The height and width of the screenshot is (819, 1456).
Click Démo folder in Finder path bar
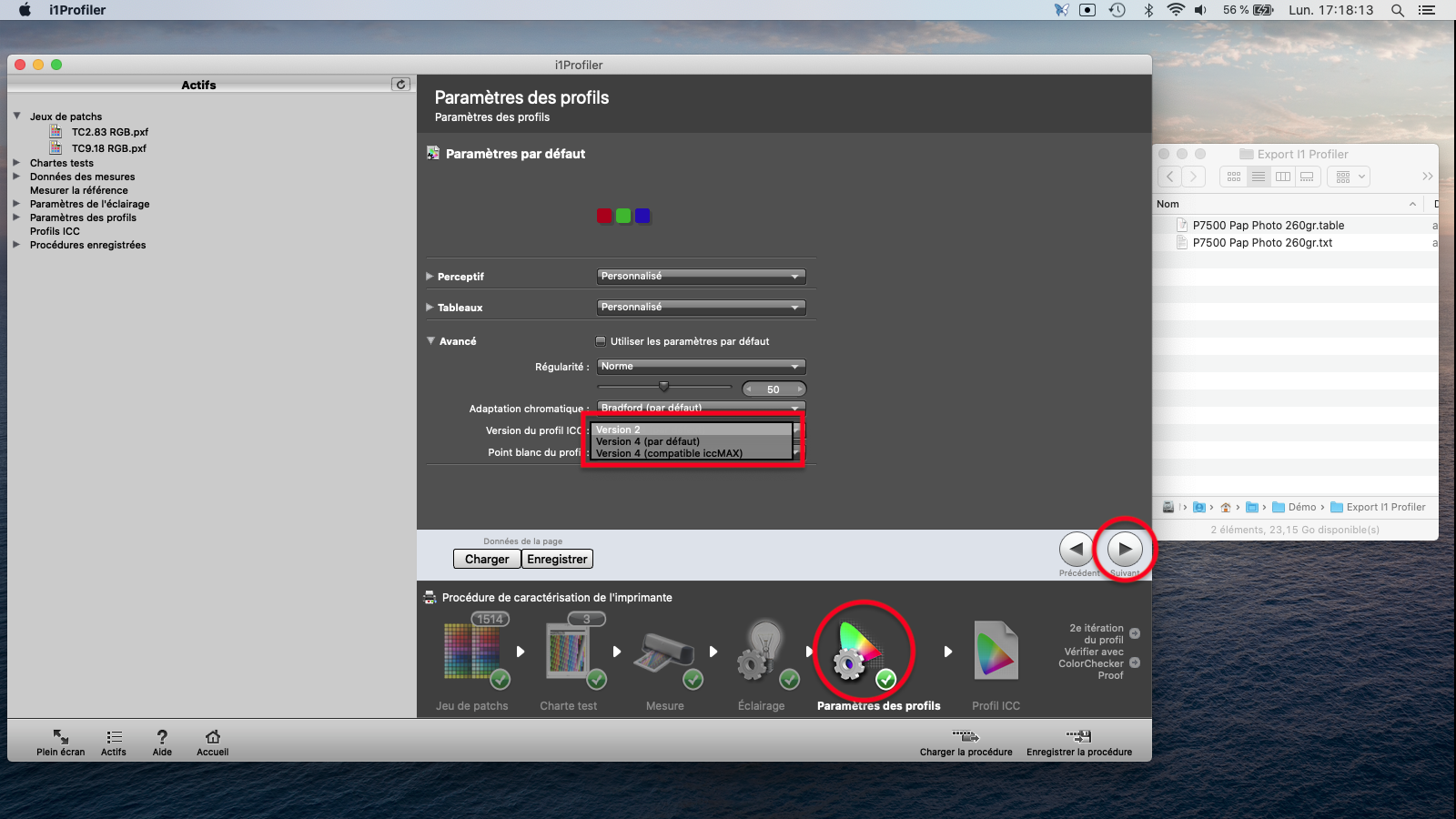pyautogui.click(x=1294, y=507)
